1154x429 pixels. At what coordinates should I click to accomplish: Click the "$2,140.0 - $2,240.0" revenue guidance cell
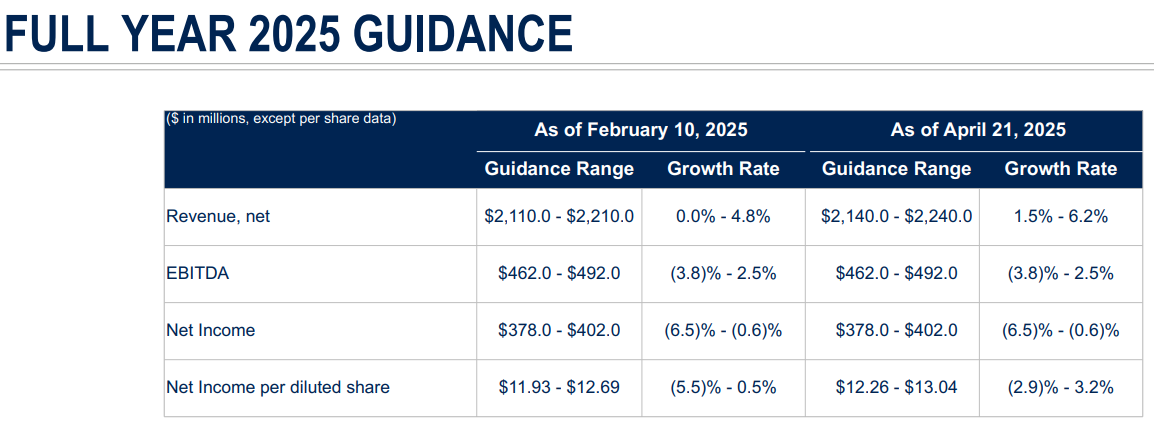point(896,216)
